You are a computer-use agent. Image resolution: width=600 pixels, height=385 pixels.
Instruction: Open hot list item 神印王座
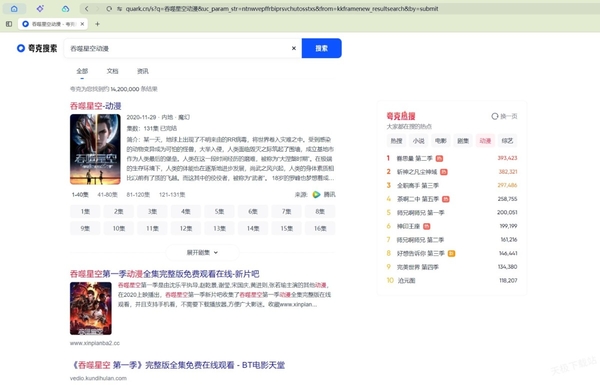click(x=408, y=226)
